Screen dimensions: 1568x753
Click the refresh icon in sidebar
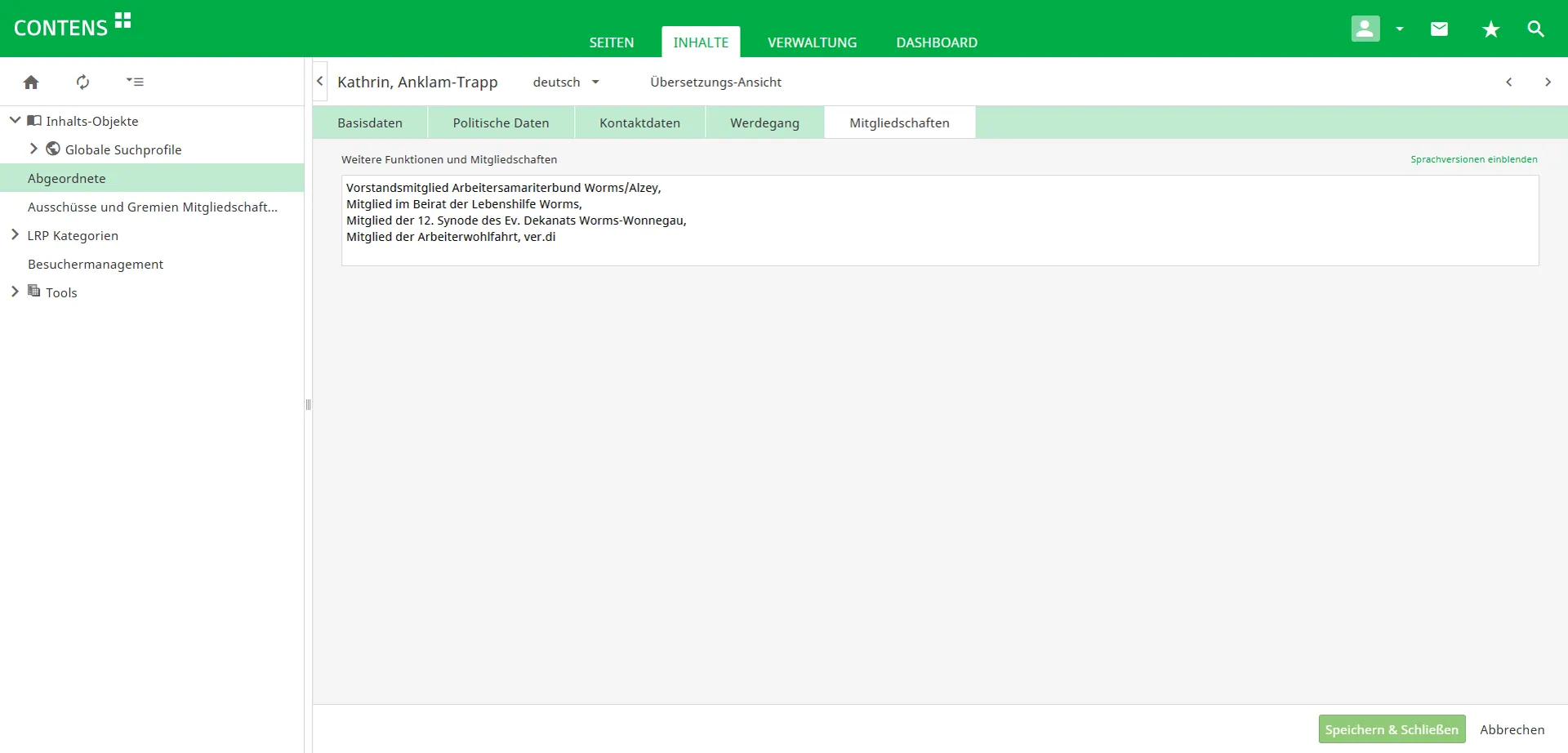coord(82,82)
